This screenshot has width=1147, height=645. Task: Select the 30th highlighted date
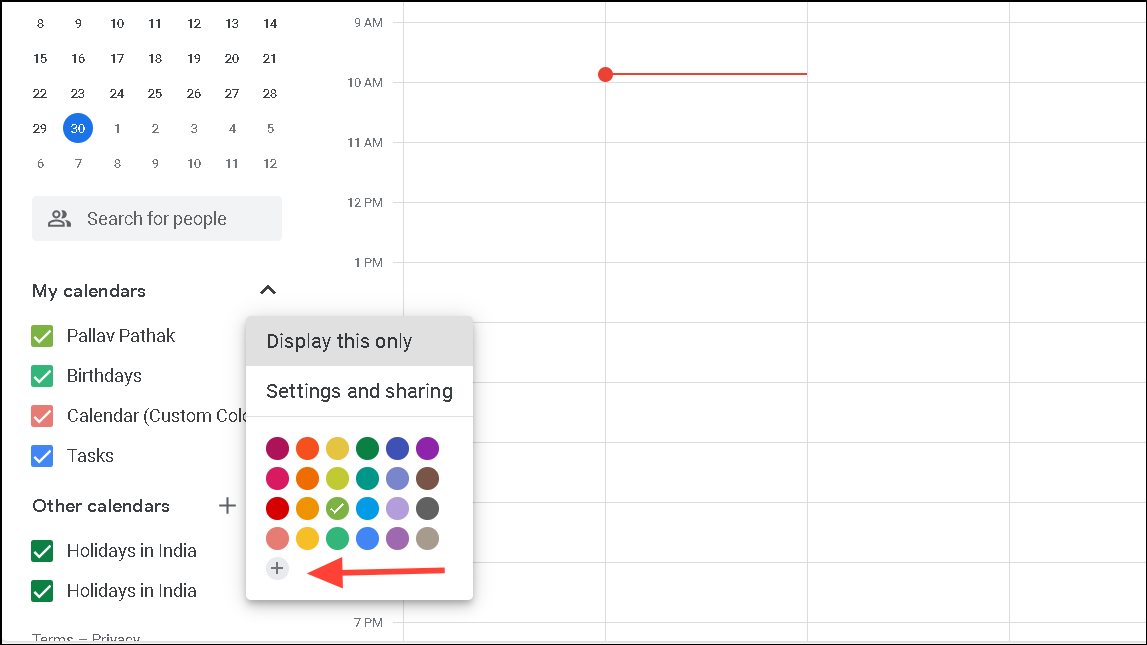pos(78,128)
